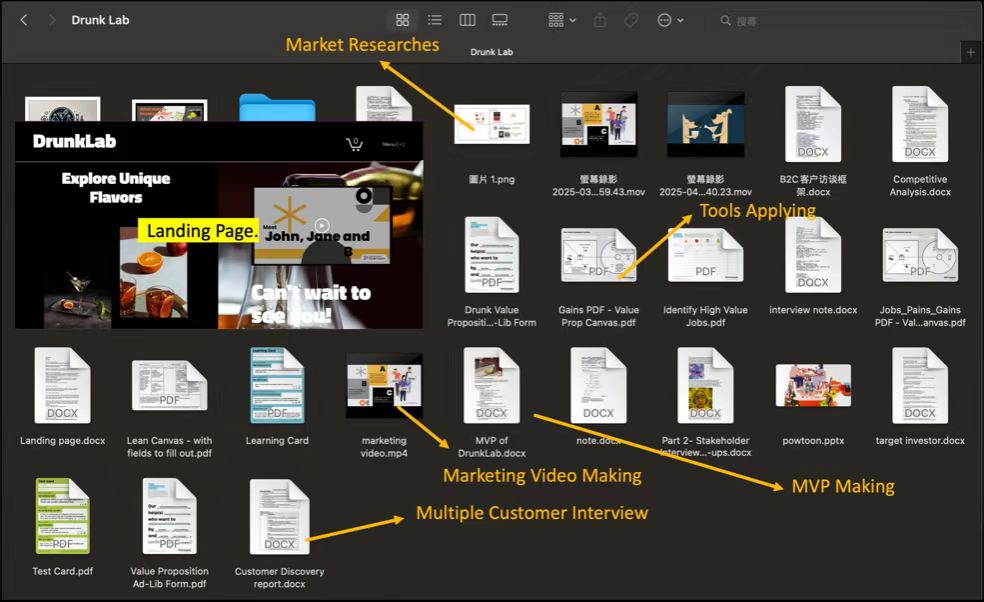
Task: Select the target investor.docx file
Action: [919, 386]
